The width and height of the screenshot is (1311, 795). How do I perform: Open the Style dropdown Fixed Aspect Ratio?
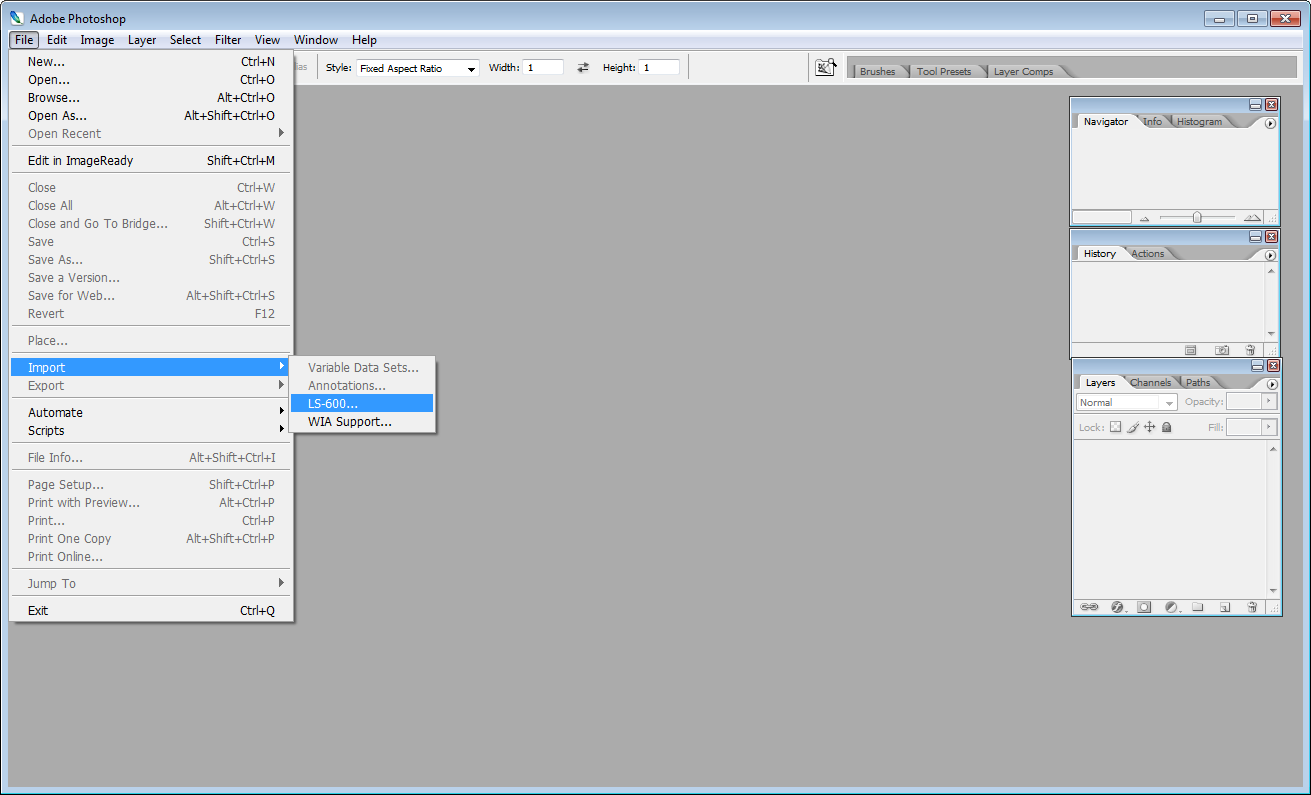pos(418,68)
